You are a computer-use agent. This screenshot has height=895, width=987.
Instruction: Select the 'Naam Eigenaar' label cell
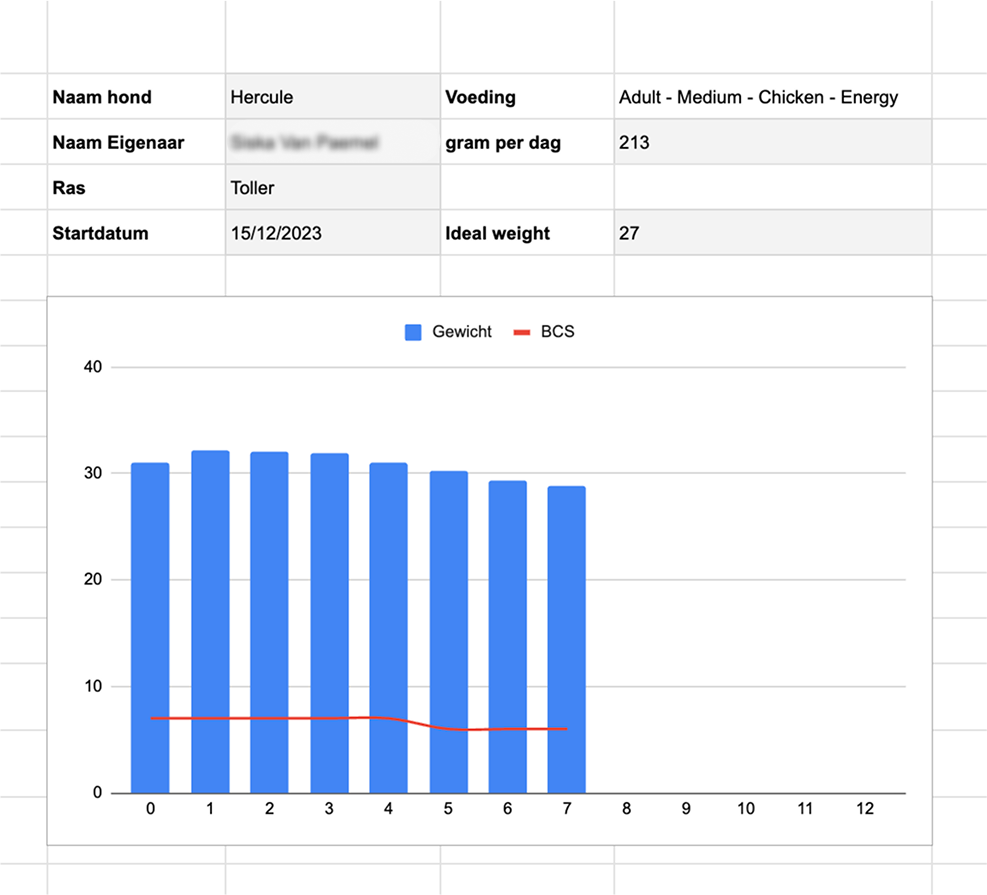137,142
